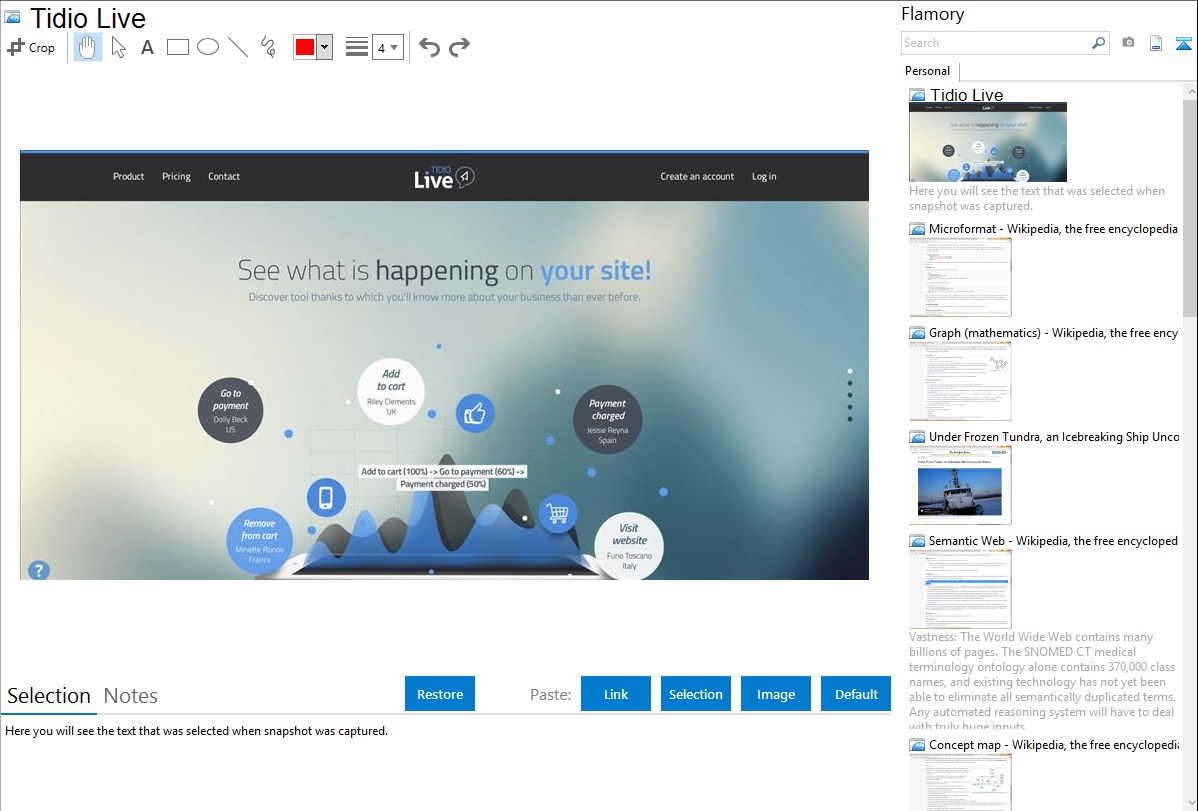Click the shopping cart circle icon
The image size is (1198, 811).
point(558,513)
